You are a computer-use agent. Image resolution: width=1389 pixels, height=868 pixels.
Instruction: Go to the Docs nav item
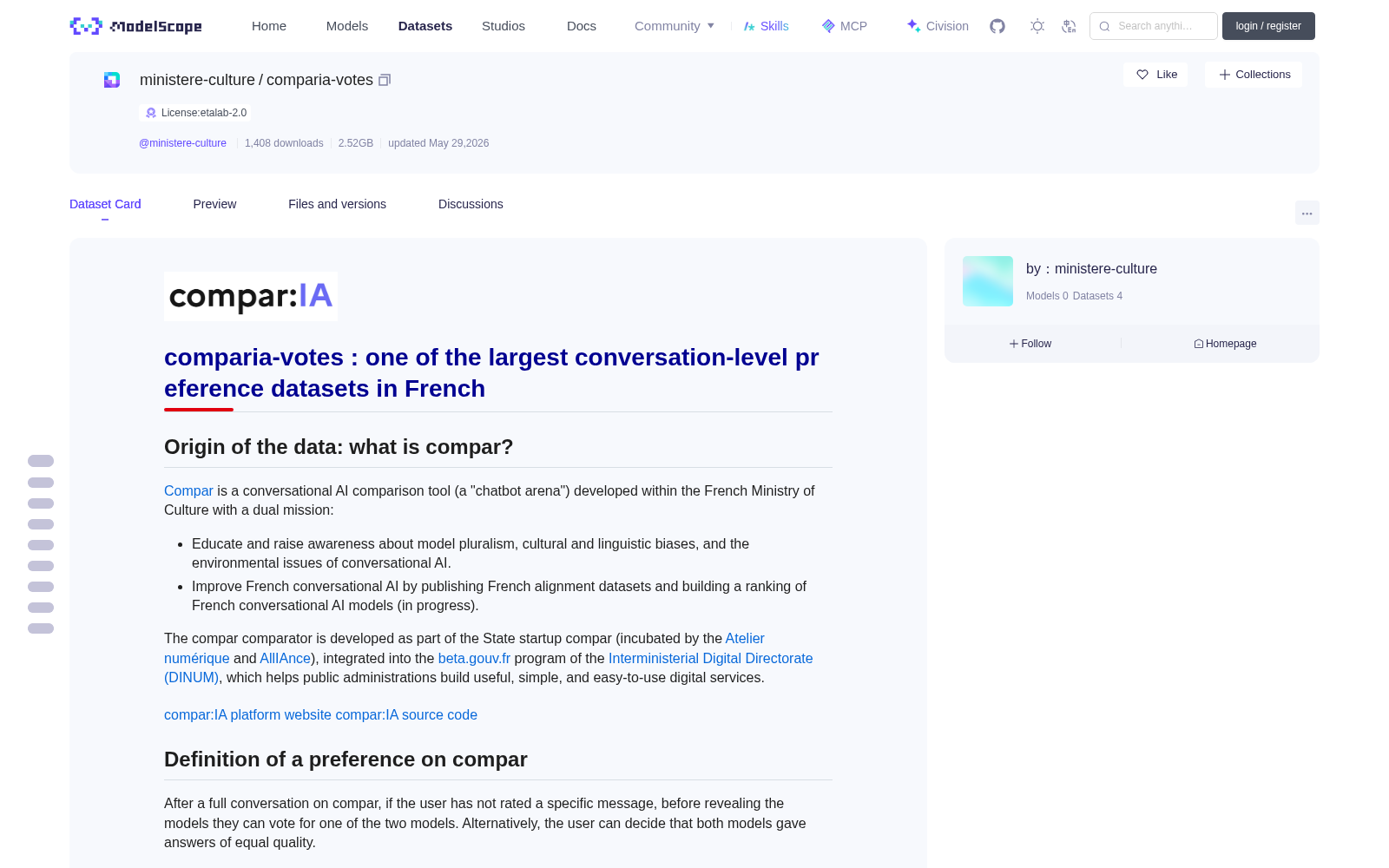(582, 26)
